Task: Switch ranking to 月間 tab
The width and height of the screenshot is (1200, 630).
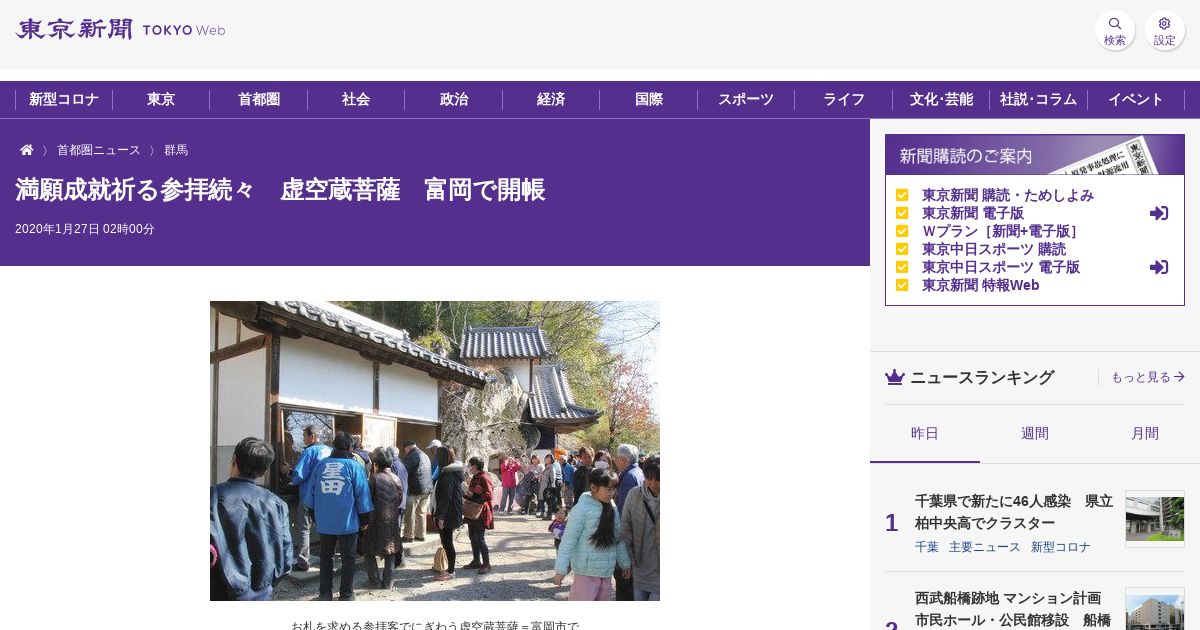Action: click(x=1145, y=433)
